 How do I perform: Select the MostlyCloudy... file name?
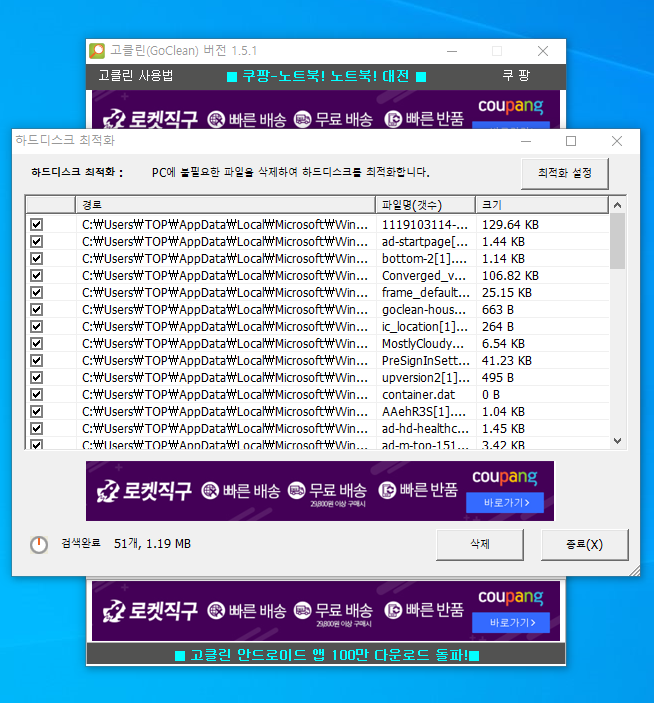click(x=423, y=343)
